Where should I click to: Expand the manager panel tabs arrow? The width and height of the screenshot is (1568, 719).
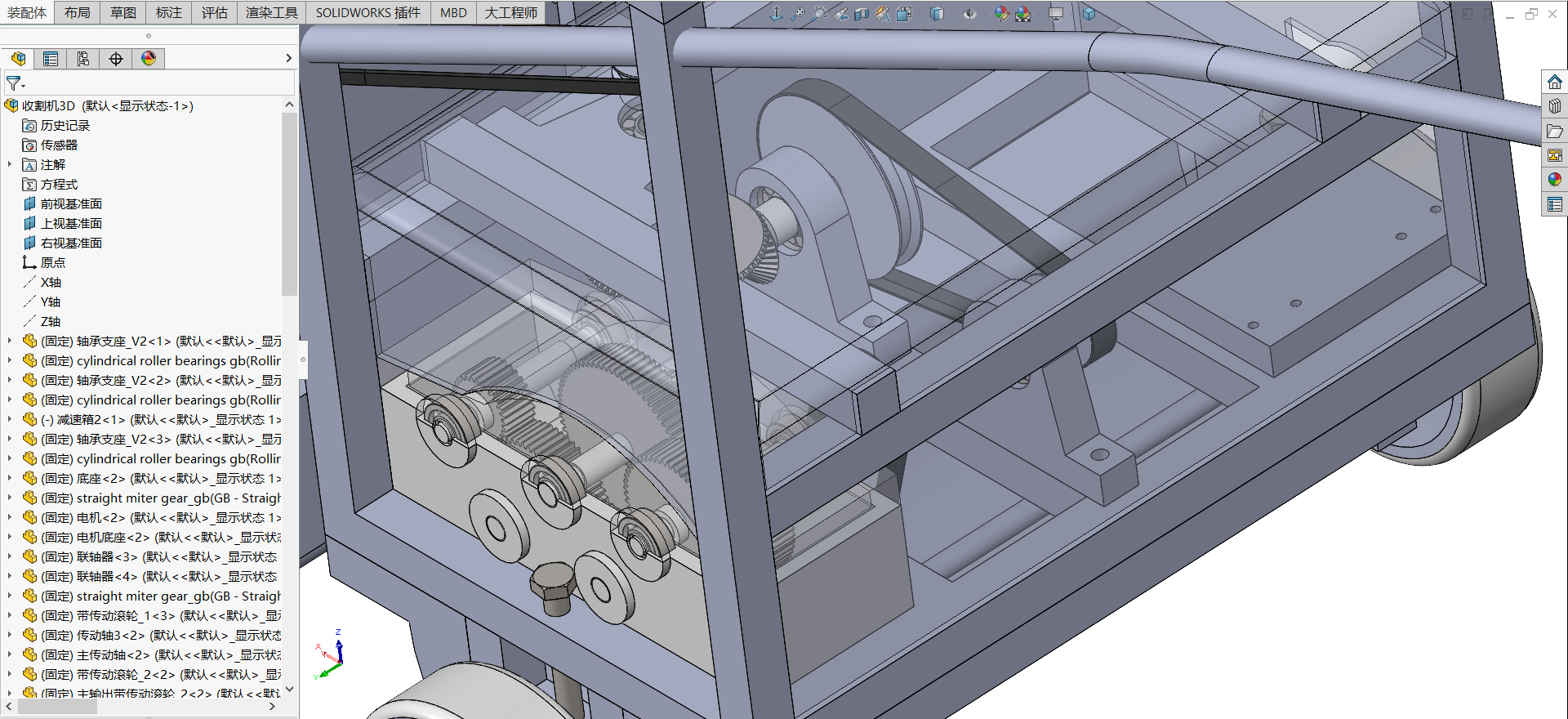(x=288, y=58)
